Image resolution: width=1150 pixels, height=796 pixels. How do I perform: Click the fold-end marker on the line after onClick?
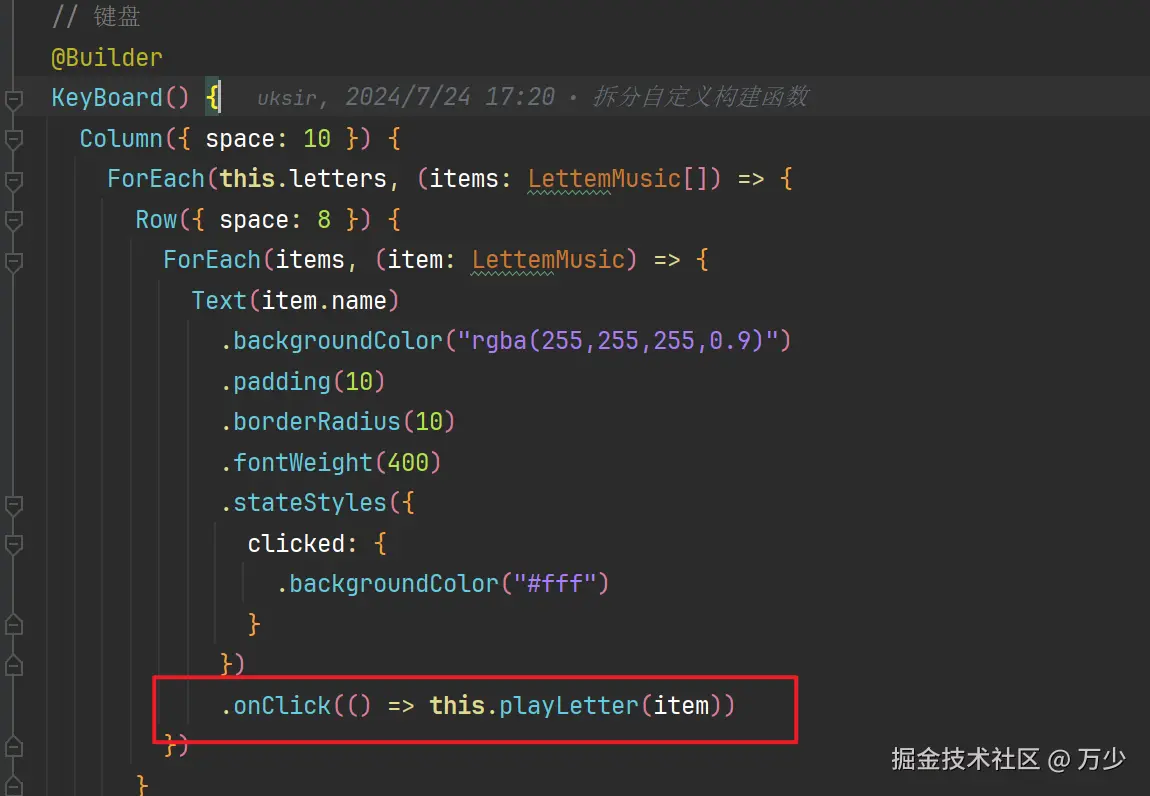click(13, 747)
